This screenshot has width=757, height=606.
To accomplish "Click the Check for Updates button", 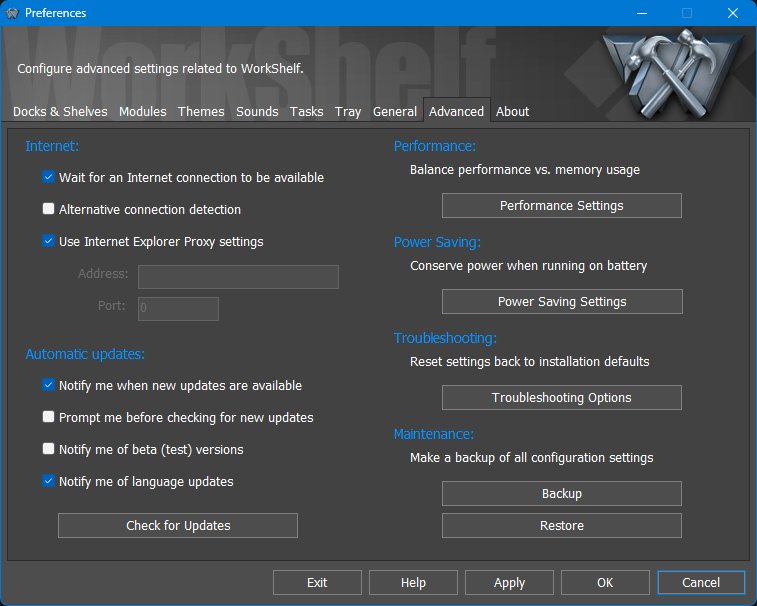I will (x=178, y=525).
